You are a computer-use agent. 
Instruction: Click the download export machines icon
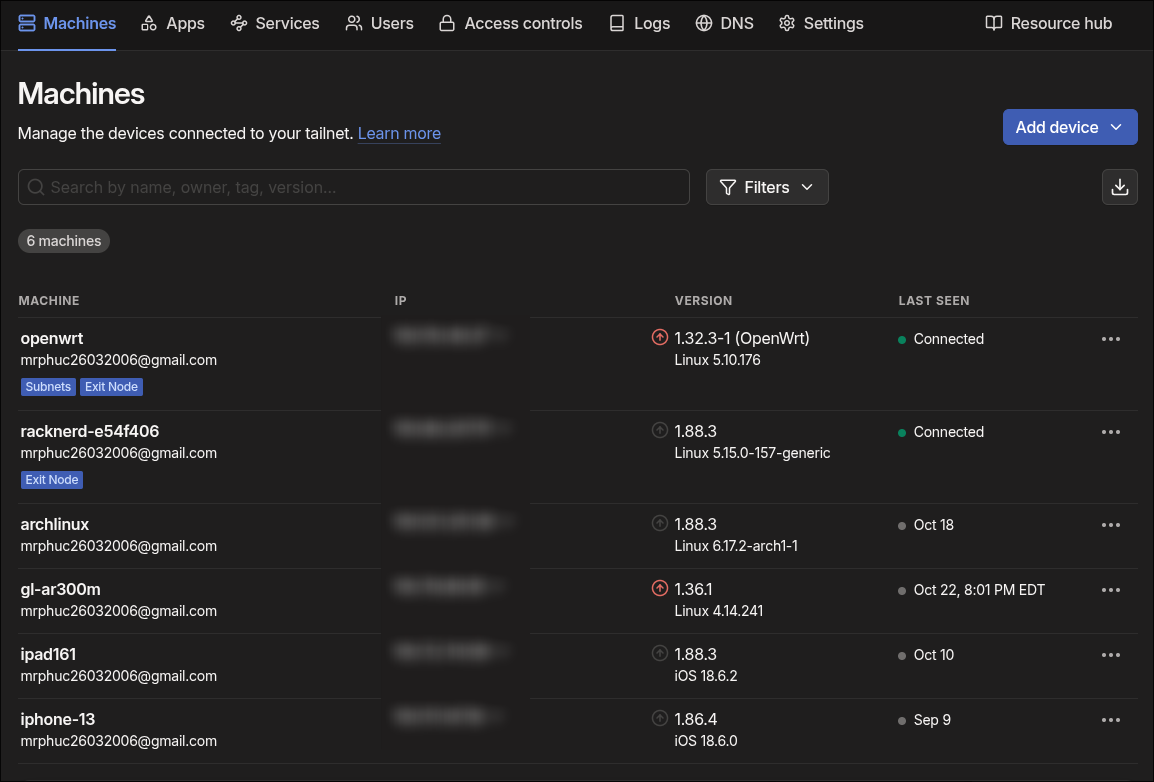(x=1119, y=187)
